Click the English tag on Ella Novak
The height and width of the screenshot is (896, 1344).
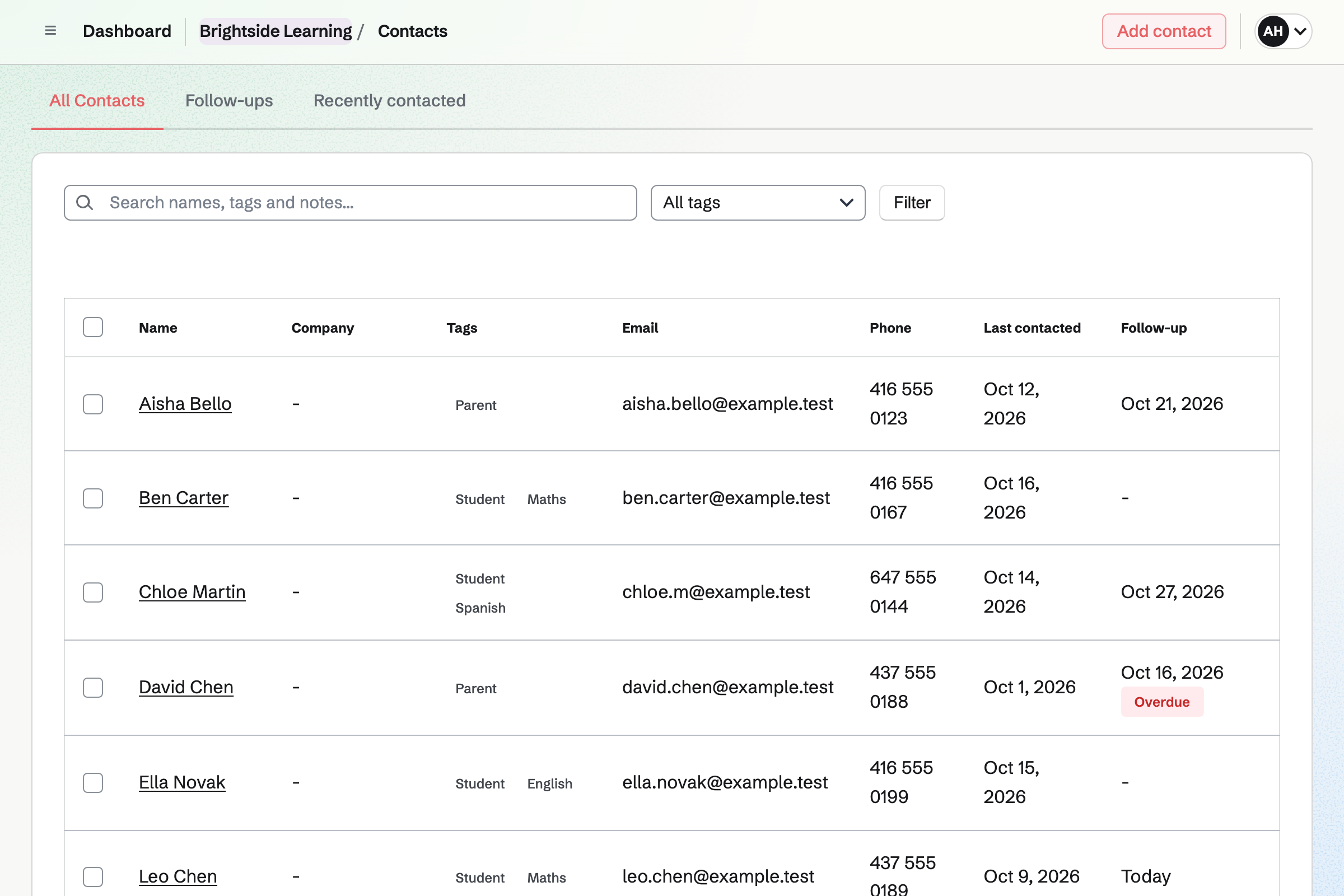click(x=550, y=783)
